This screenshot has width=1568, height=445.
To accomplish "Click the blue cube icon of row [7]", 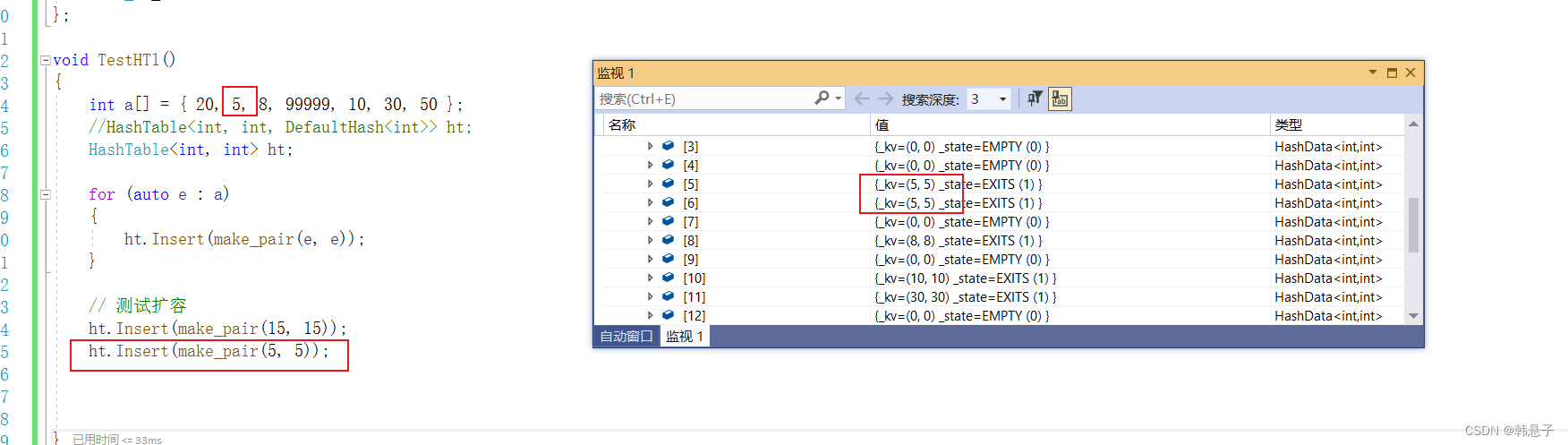I will (x=668, y=221).
